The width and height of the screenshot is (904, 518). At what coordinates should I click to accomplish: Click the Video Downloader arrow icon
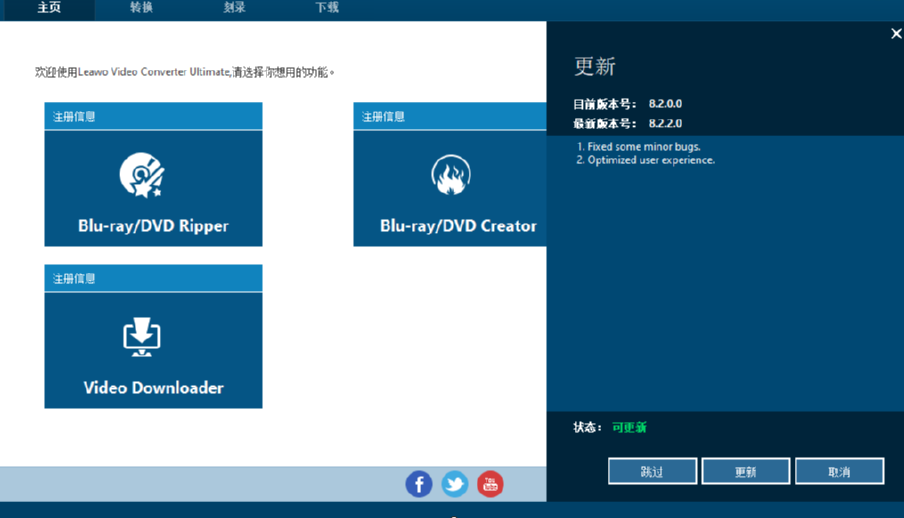142,337
